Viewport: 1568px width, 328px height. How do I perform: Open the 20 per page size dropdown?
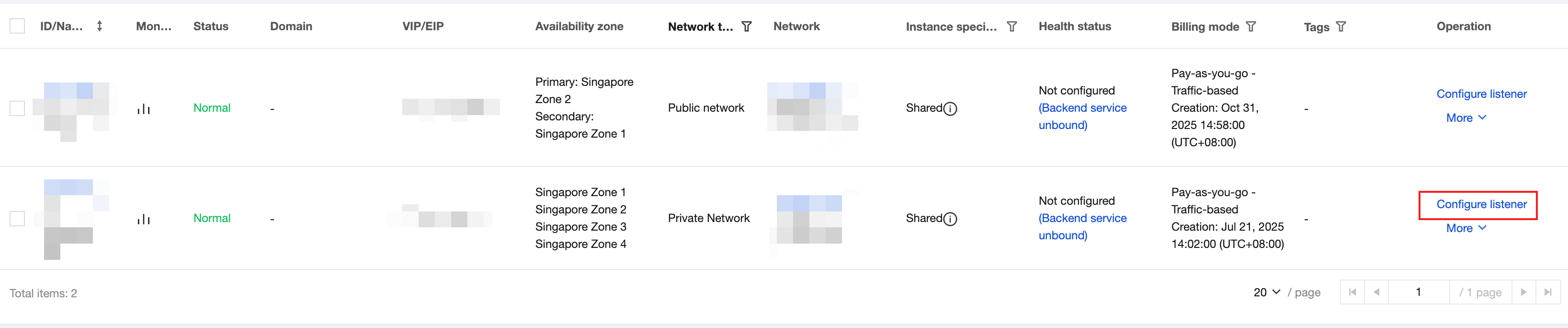coord(1267,293)
